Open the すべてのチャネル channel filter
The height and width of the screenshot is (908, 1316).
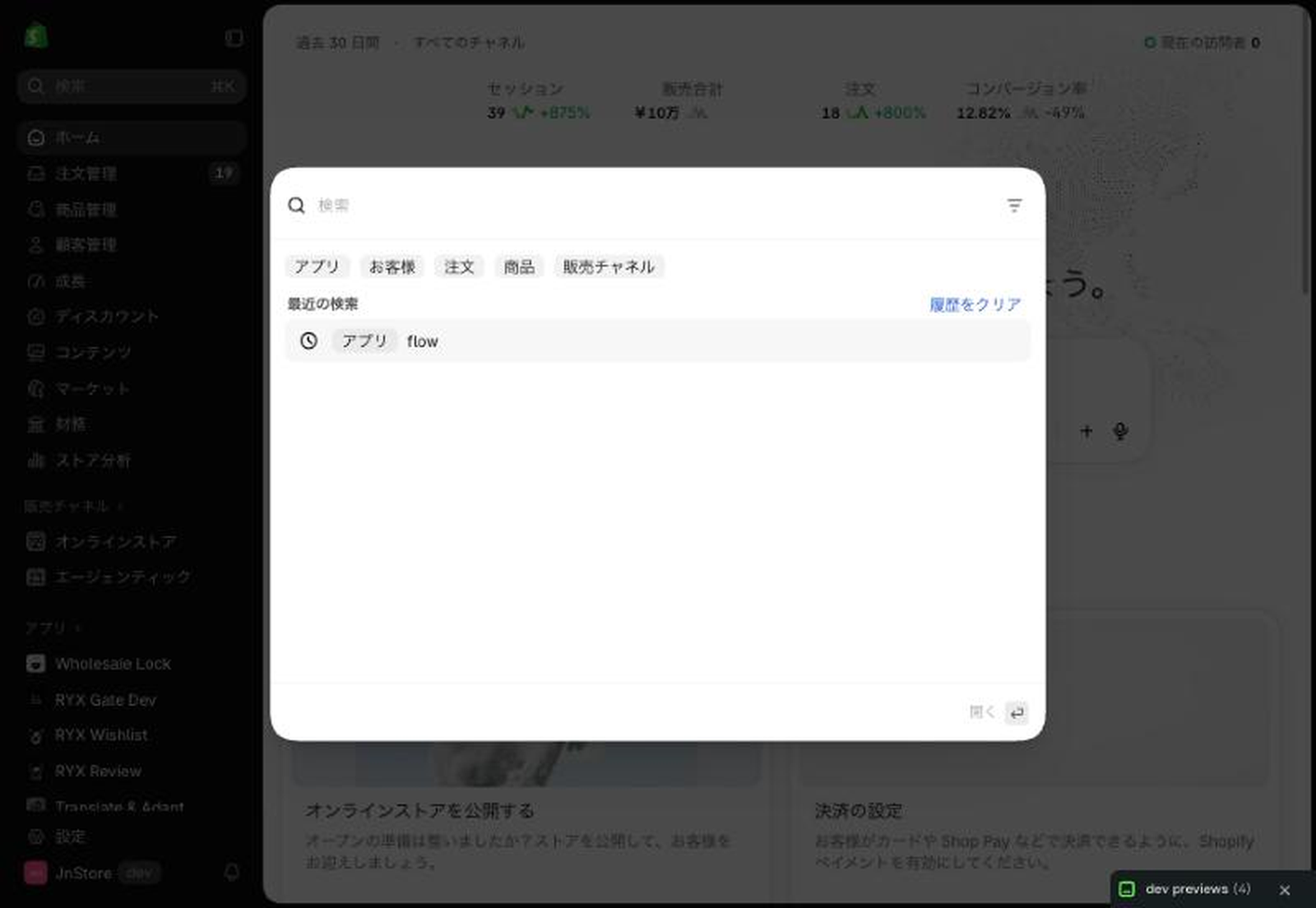pyautogui.click(x=469, y=43)
